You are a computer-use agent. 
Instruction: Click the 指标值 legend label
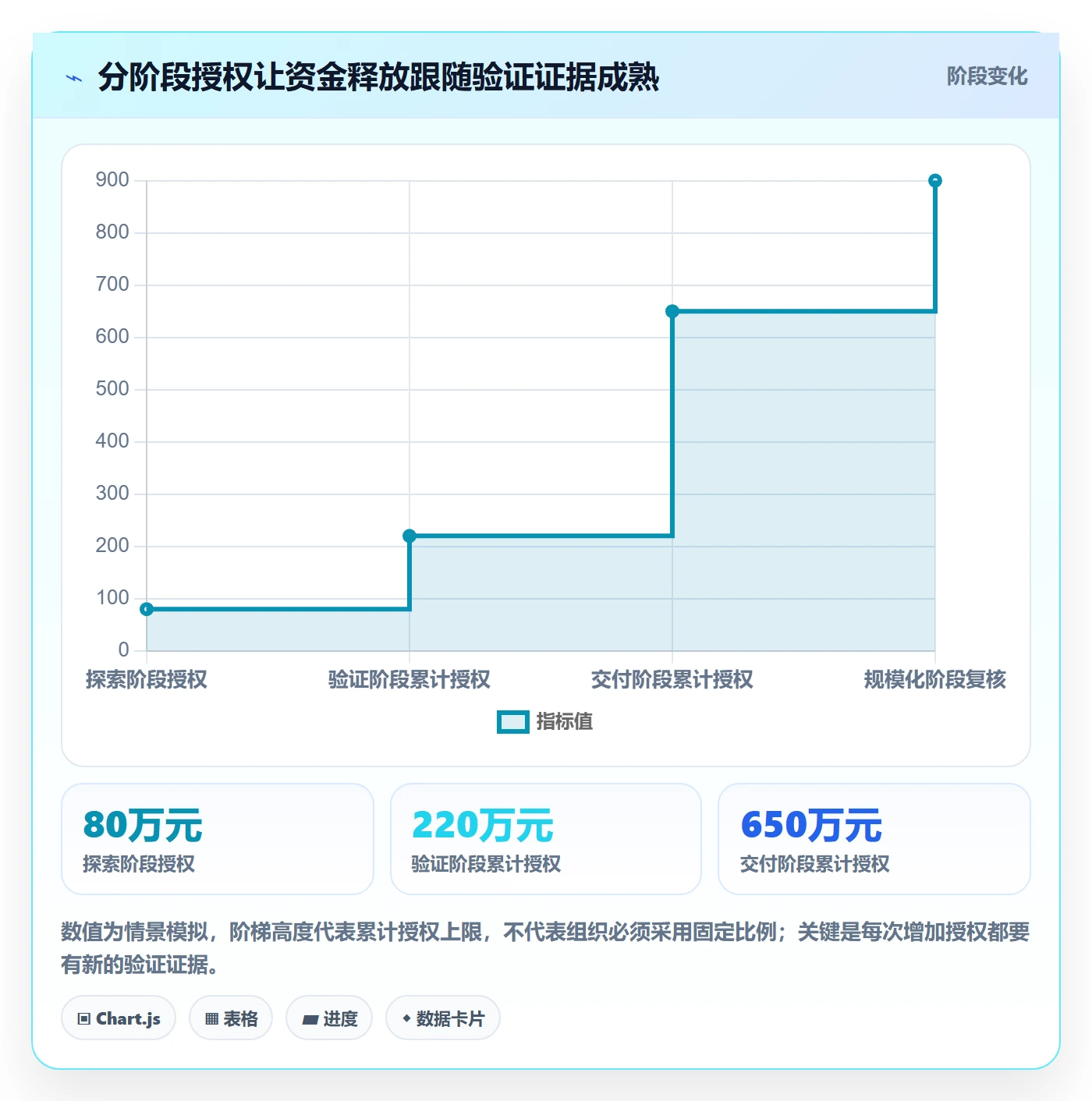(x=565, y=722)
